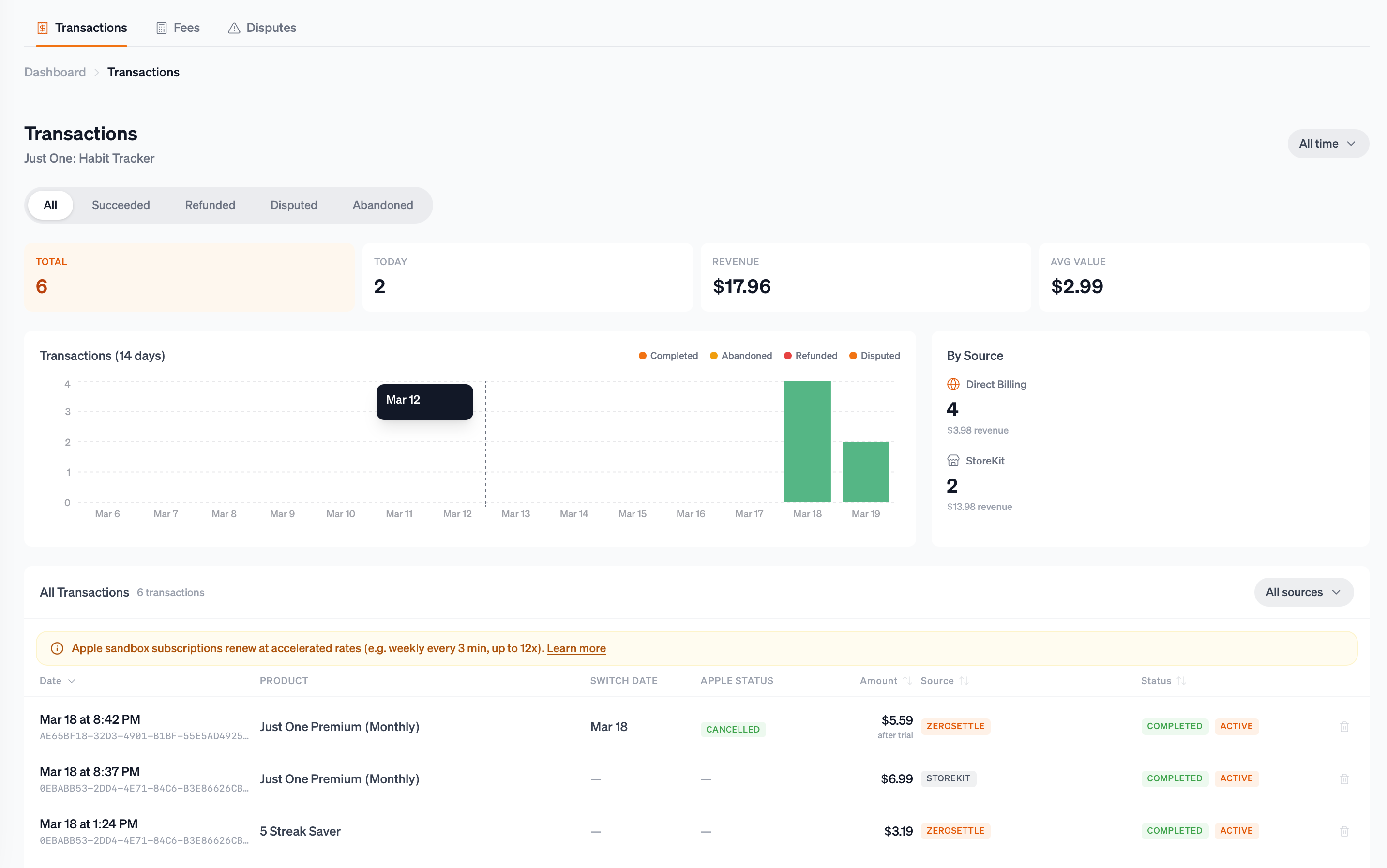Open Fees via the receipt icon

coord(161,27)
